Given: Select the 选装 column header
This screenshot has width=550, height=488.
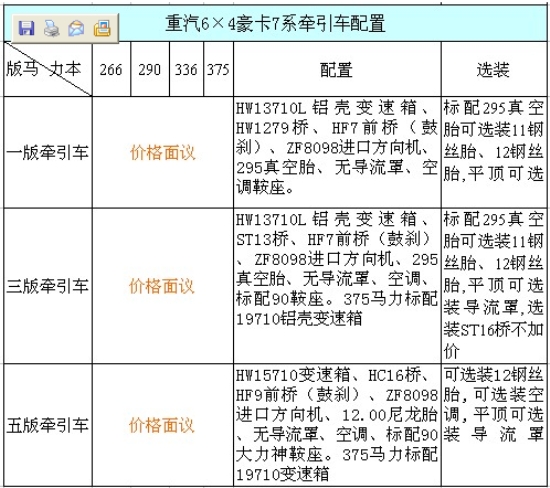Looking at the screenshot, I should tap(494, 69).
